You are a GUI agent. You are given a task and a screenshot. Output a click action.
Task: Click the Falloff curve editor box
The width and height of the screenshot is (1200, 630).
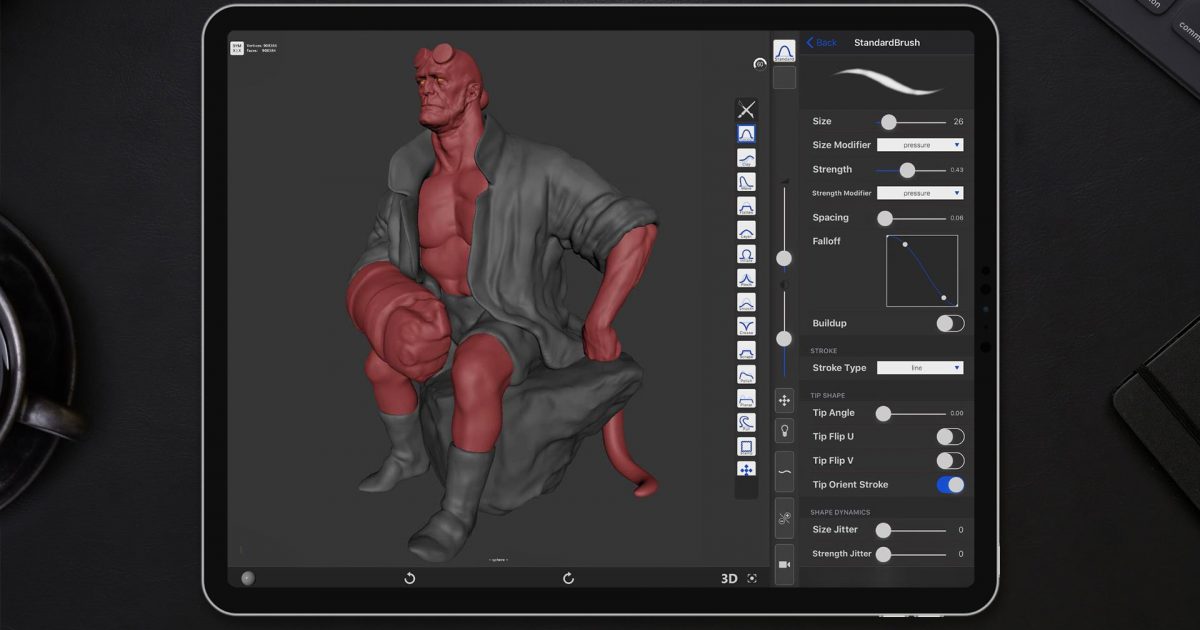[x=922, y=271]
